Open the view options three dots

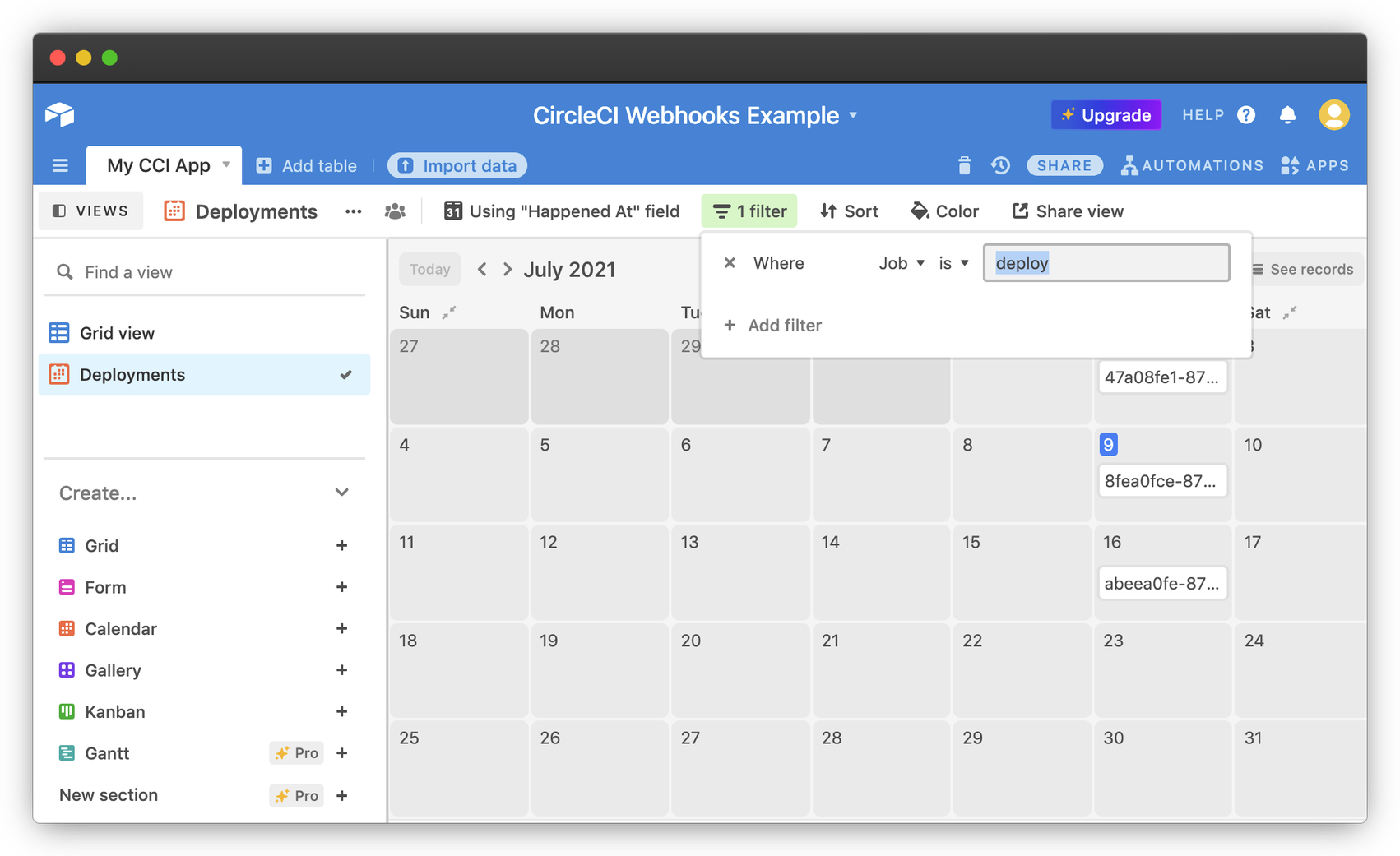pyautogui.click(x=354, y=211)
